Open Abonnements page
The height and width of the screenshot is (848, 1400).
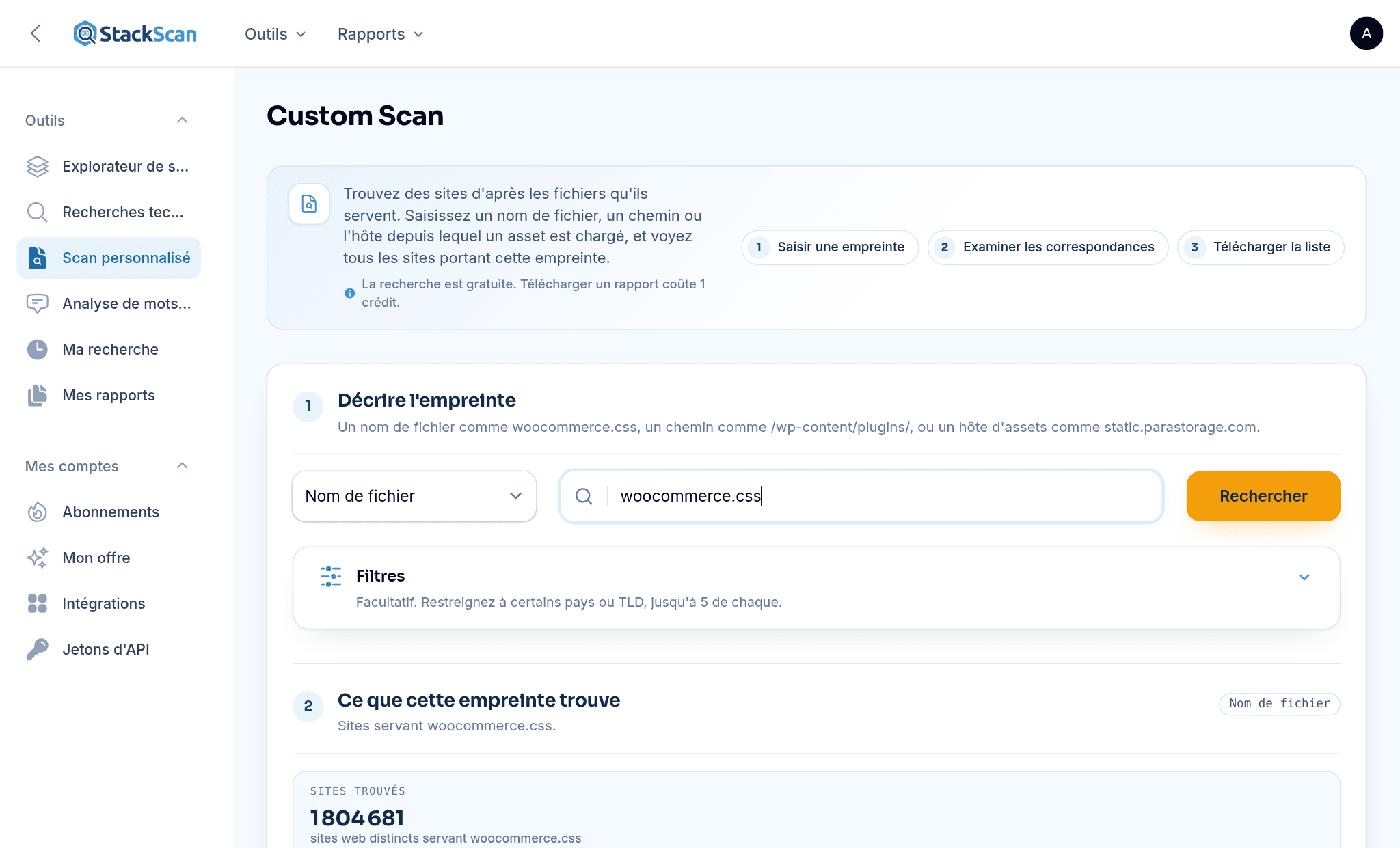(109, 512)
